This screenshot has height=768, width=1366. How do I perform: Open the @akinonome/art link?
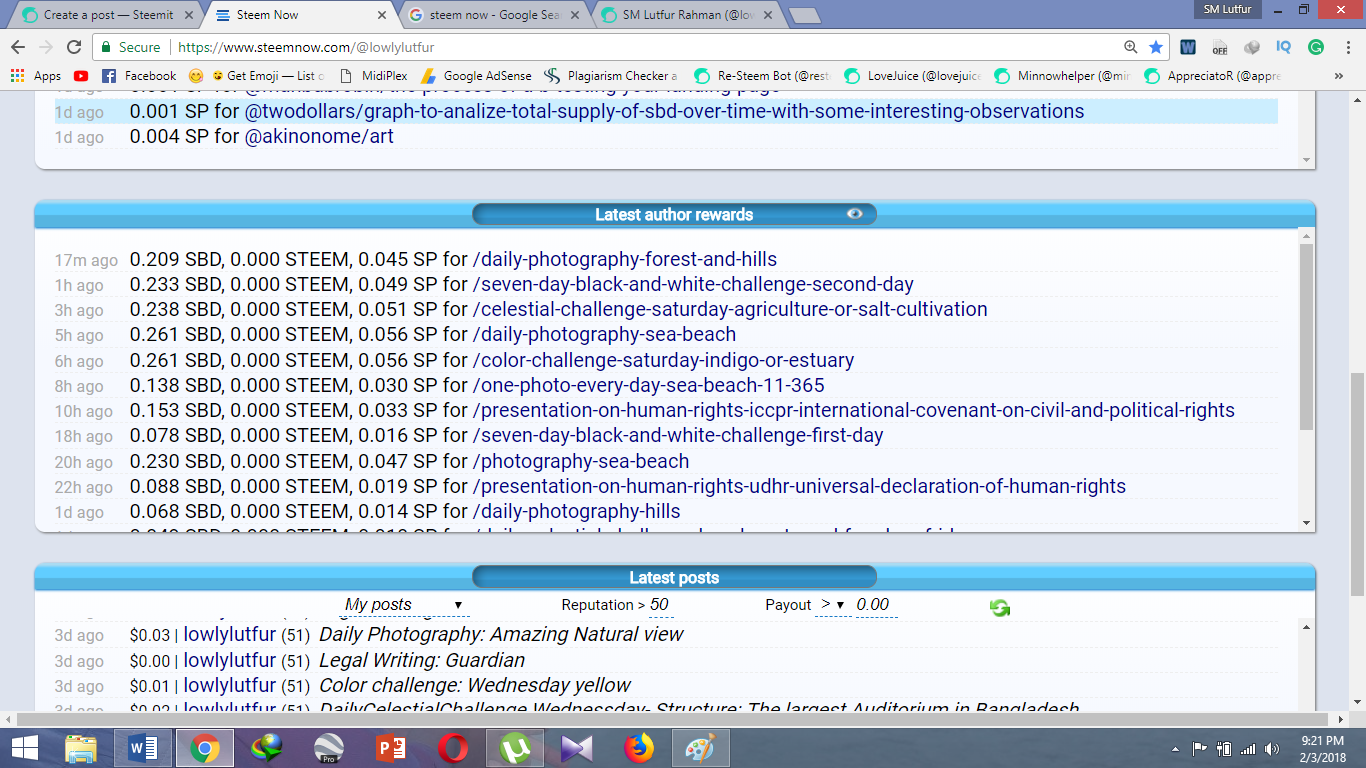[319, 136]
